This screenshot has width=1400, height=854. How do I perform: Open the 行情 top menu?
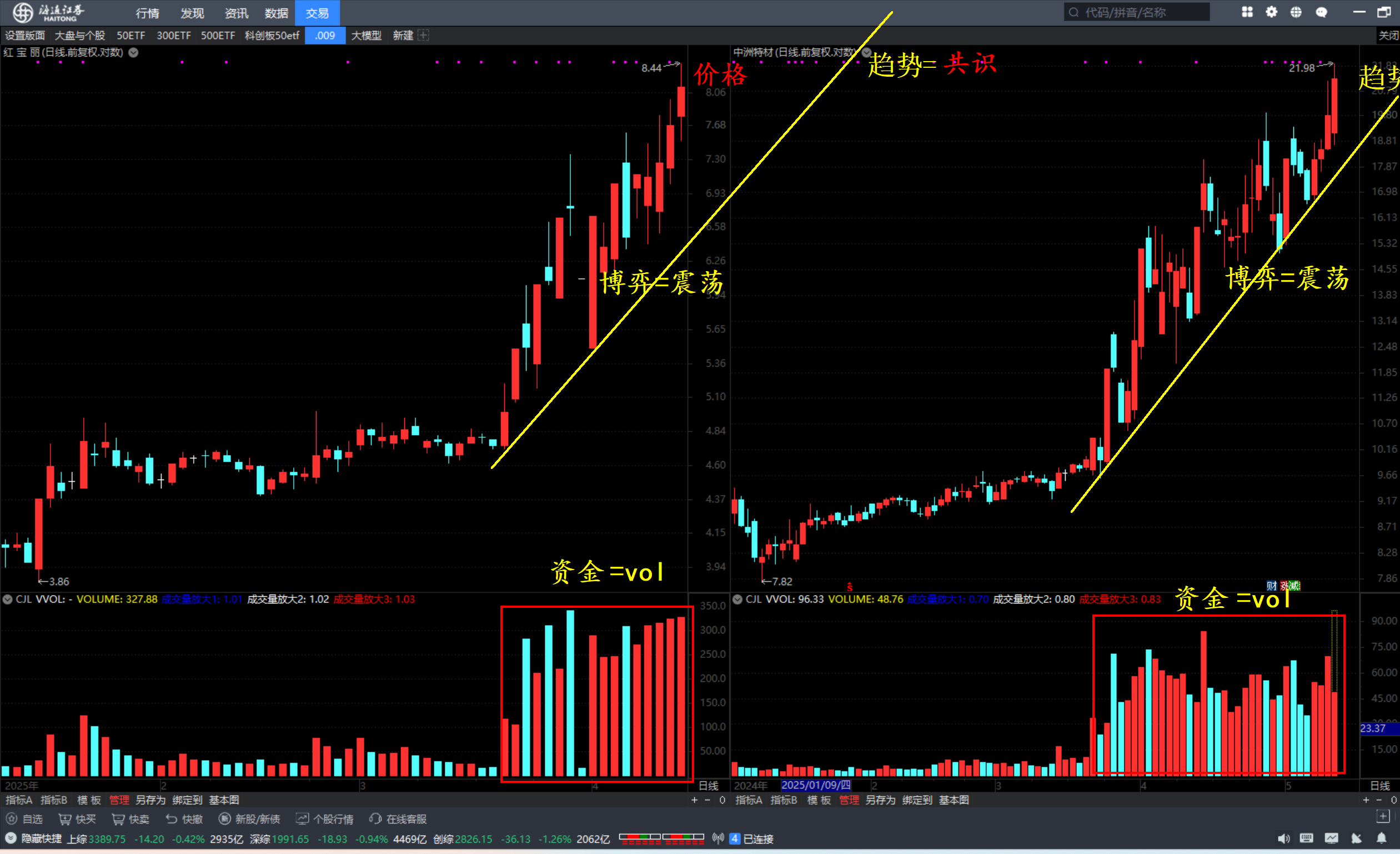[147, 13]
